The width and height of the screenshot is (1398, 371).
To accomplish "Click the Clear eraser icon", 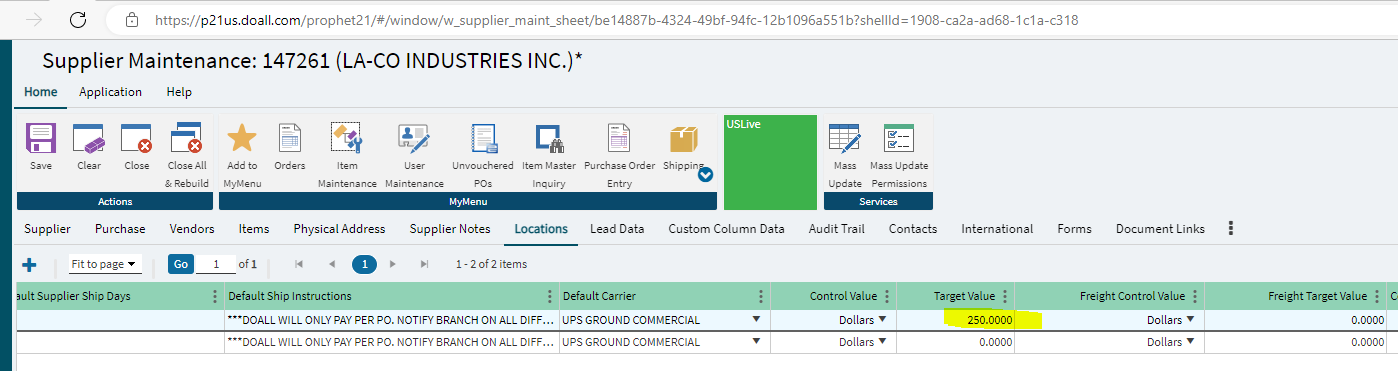I will point(89,138).
